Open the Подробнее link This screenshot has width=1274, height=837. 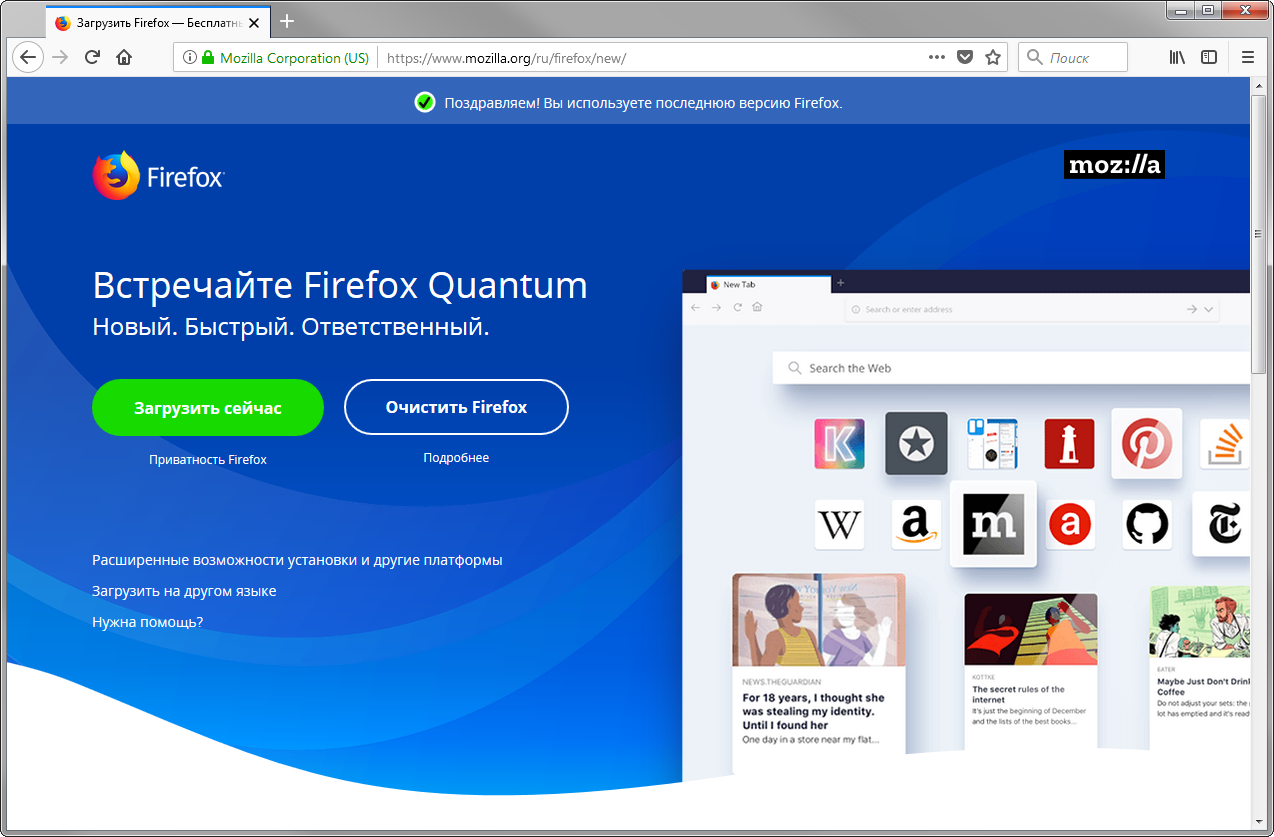pyautogui.click(x=456, y=458)
